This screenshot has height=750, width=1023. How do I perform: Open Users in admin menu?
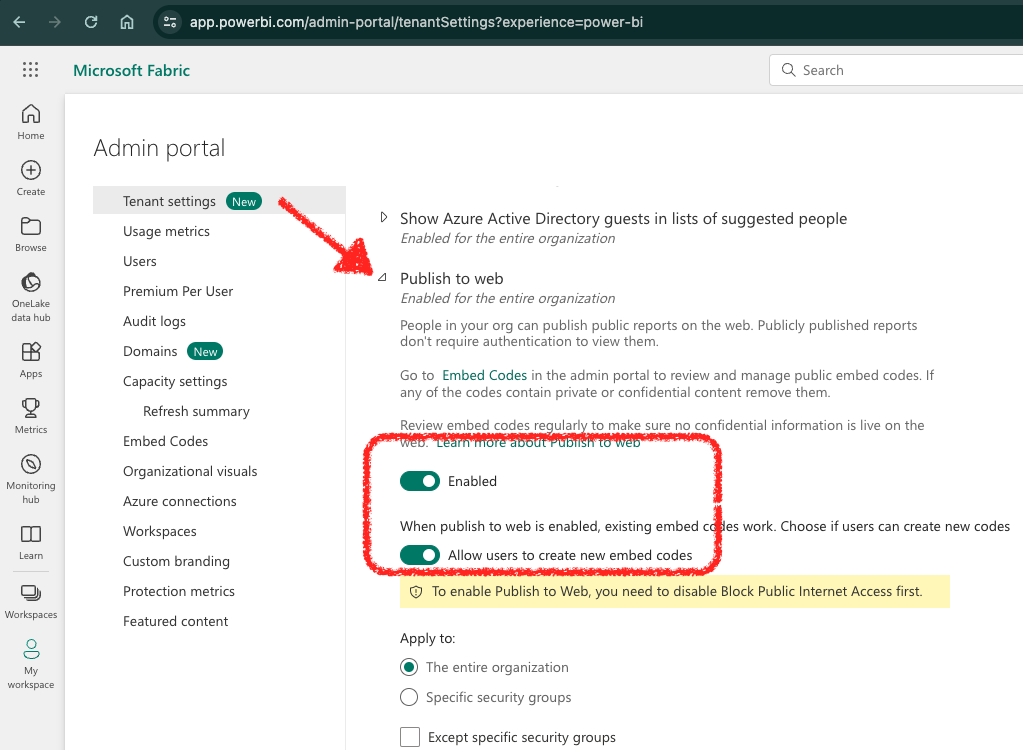(140, 262)
